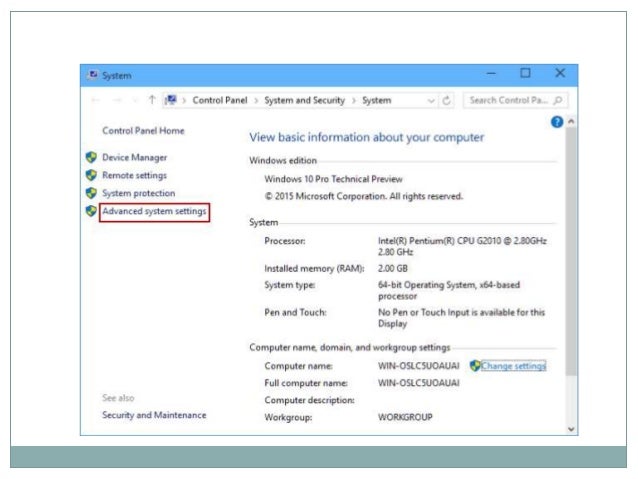Expand chevron before Control Panel breadcrumb
This screenshot has width=638, height=479.
184,101
